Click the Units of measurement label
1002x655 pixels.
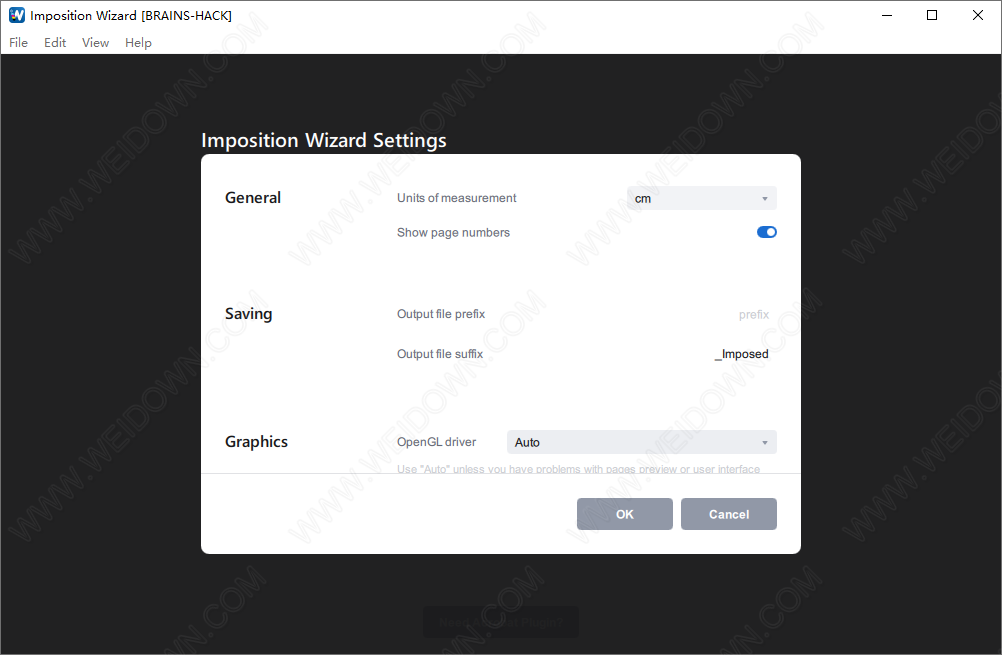click(456, 198)
